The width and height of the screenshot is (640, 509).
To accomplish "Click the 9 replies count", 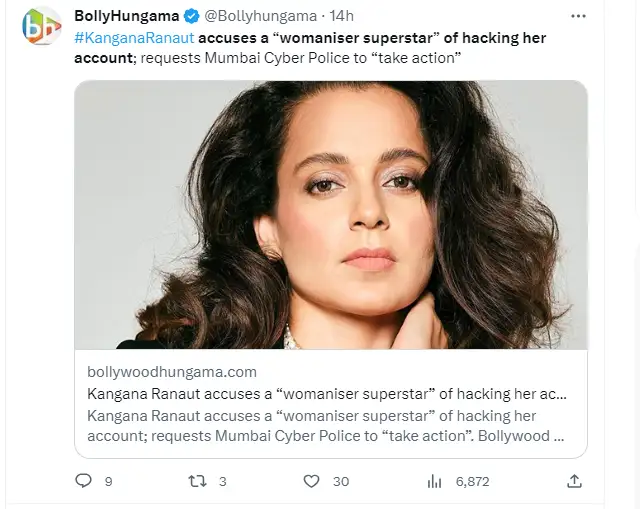I will point(108,481).
